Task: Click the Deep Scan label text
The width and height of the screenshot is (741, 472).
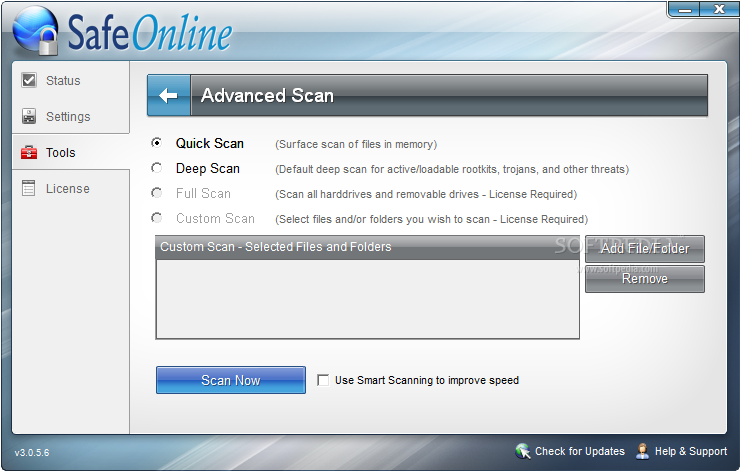Action: pyautogui.click(x=207, y=168)
